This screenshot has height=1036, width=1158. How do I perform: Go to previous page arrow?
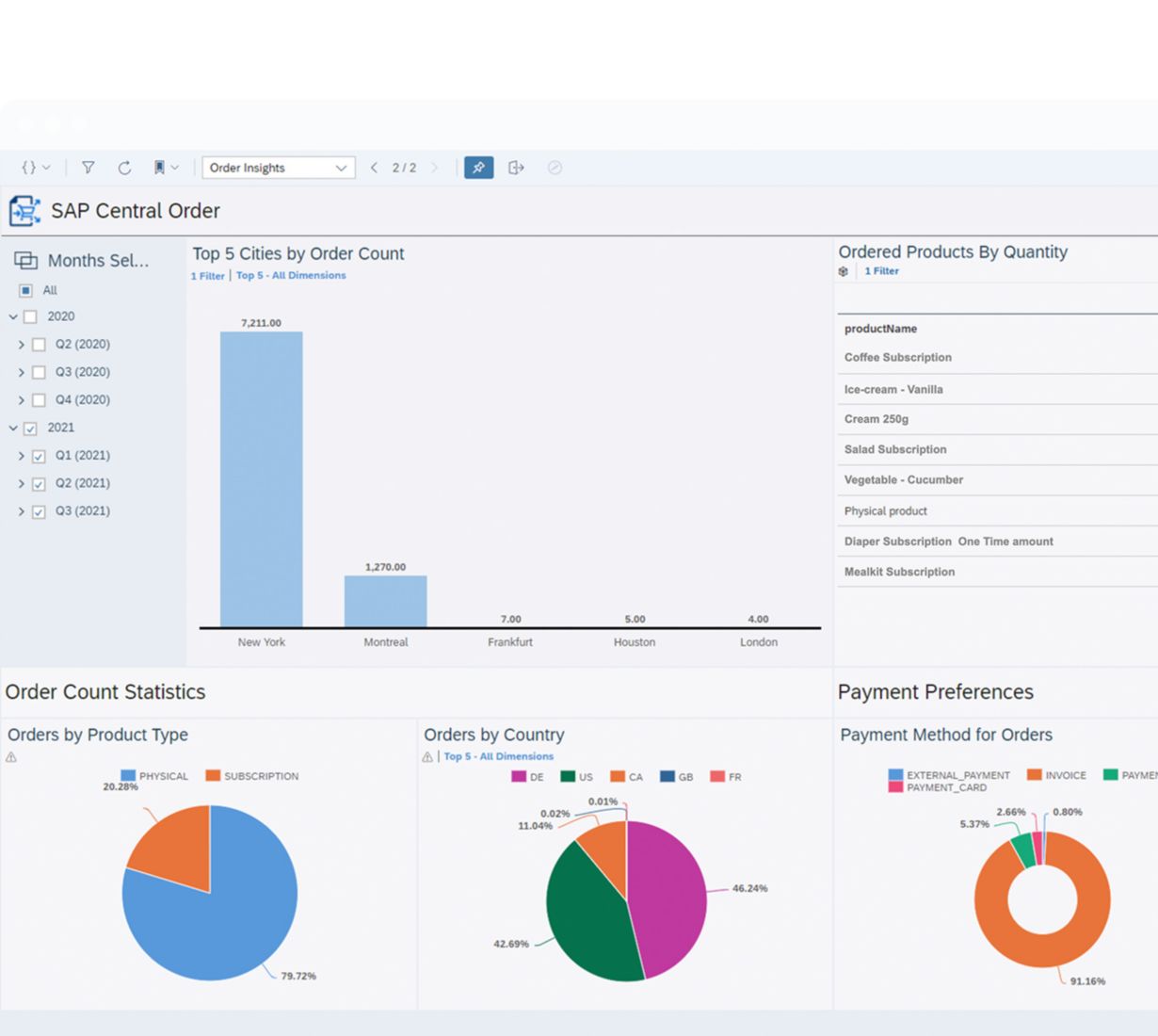(374, 168)
